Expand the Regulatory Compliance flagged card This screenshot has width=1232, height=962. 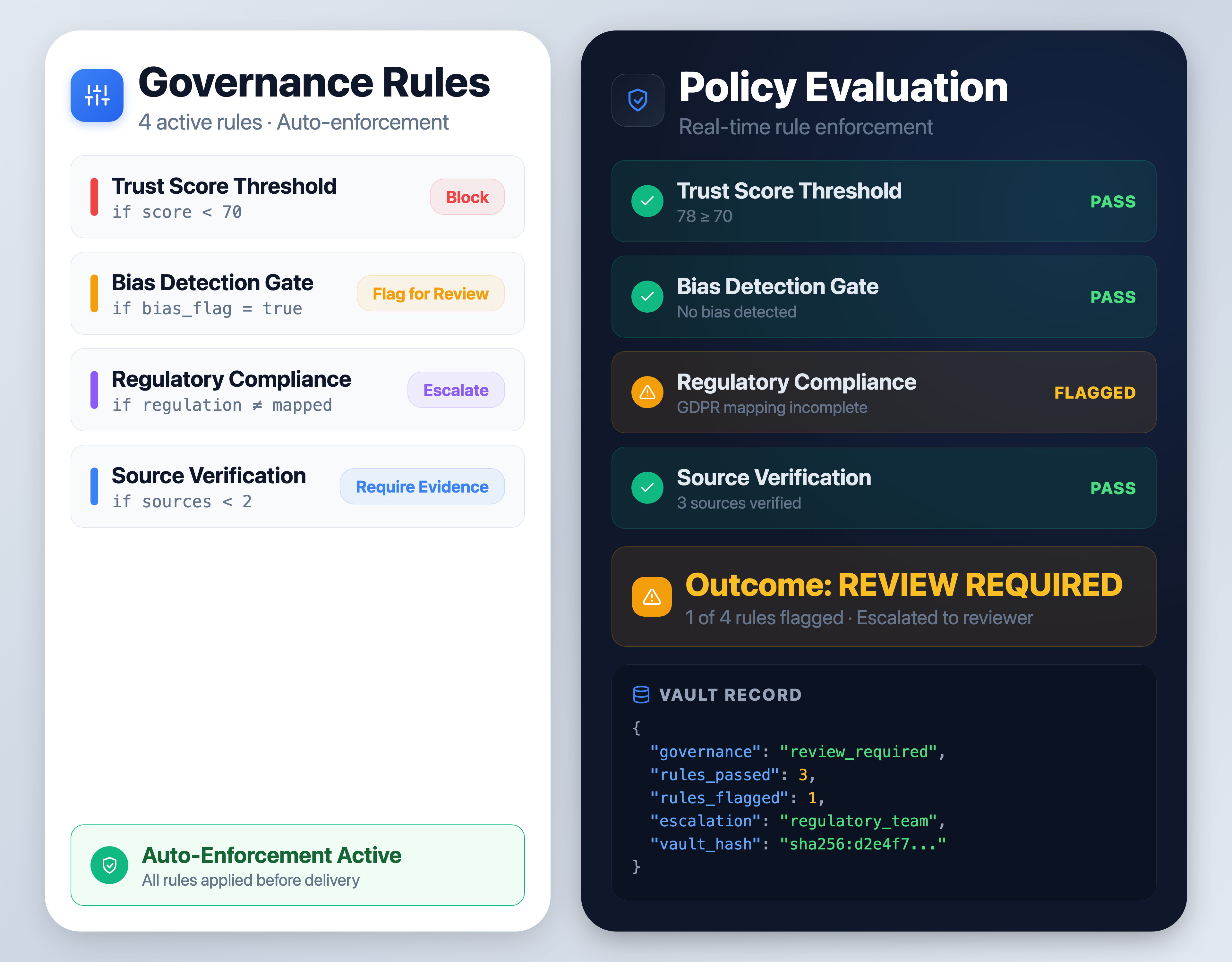[883, 392]
